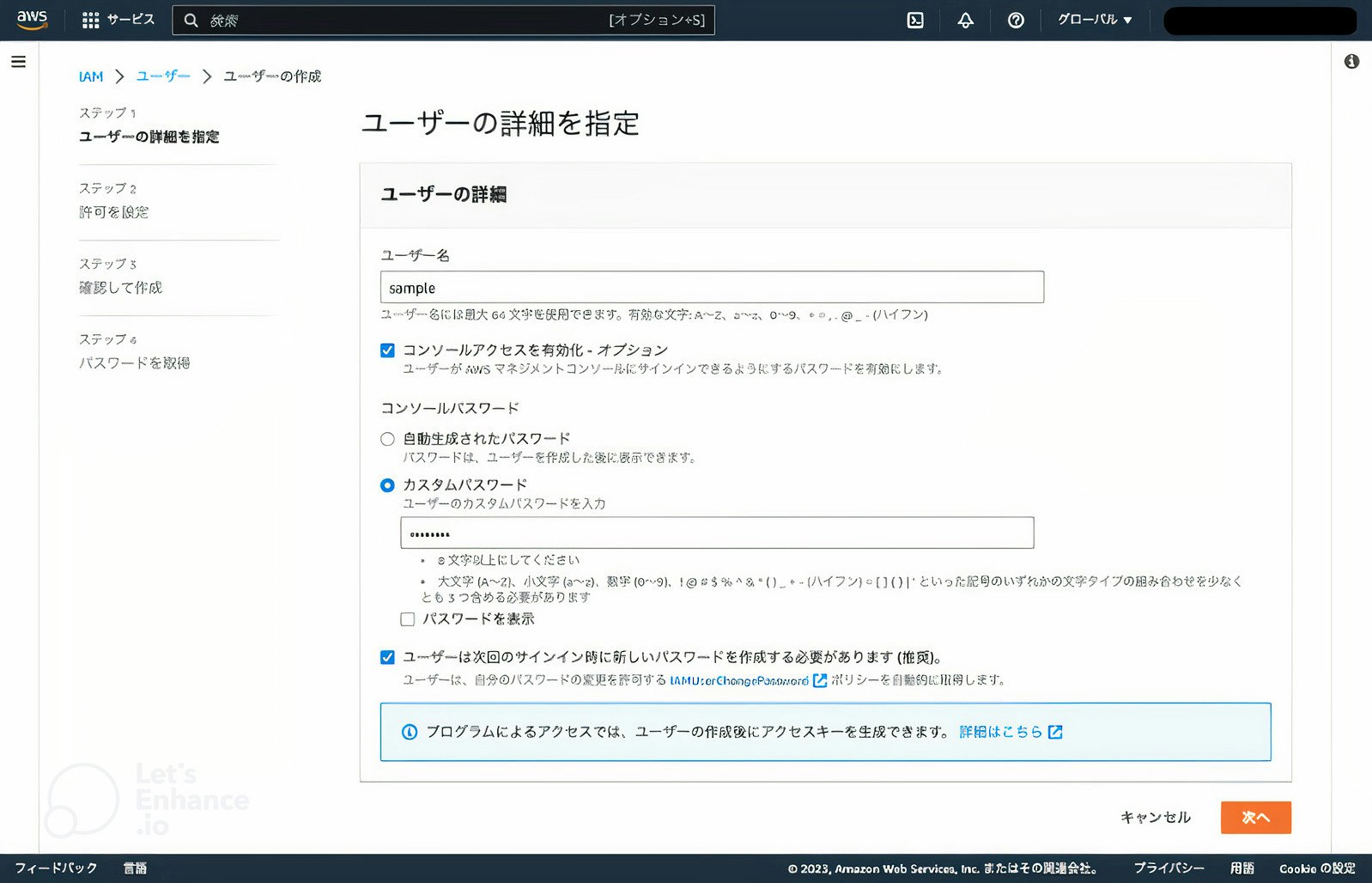Open フィードバック in the footer
Viewport: 1372px width, 883px height.
point(56,868)
